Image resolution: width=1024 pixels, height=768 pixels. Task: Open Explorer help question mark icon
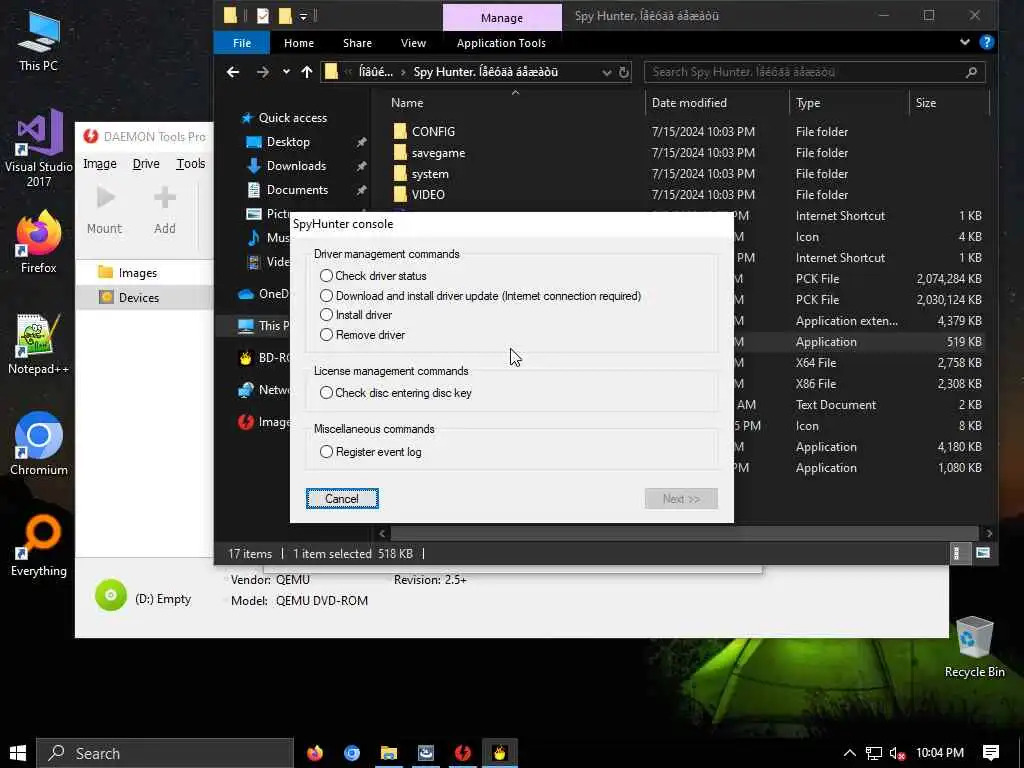click(x=987, y=42)
